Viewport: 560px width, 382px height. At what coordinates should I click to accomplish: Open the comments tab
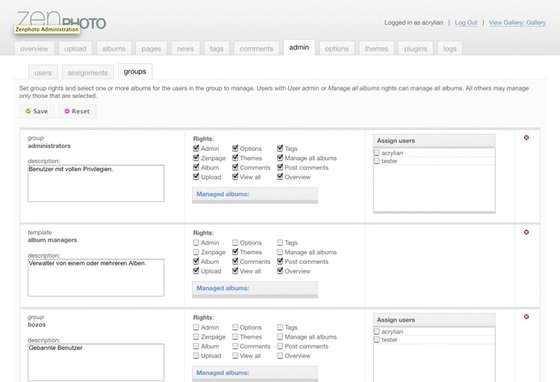point(256,49)
